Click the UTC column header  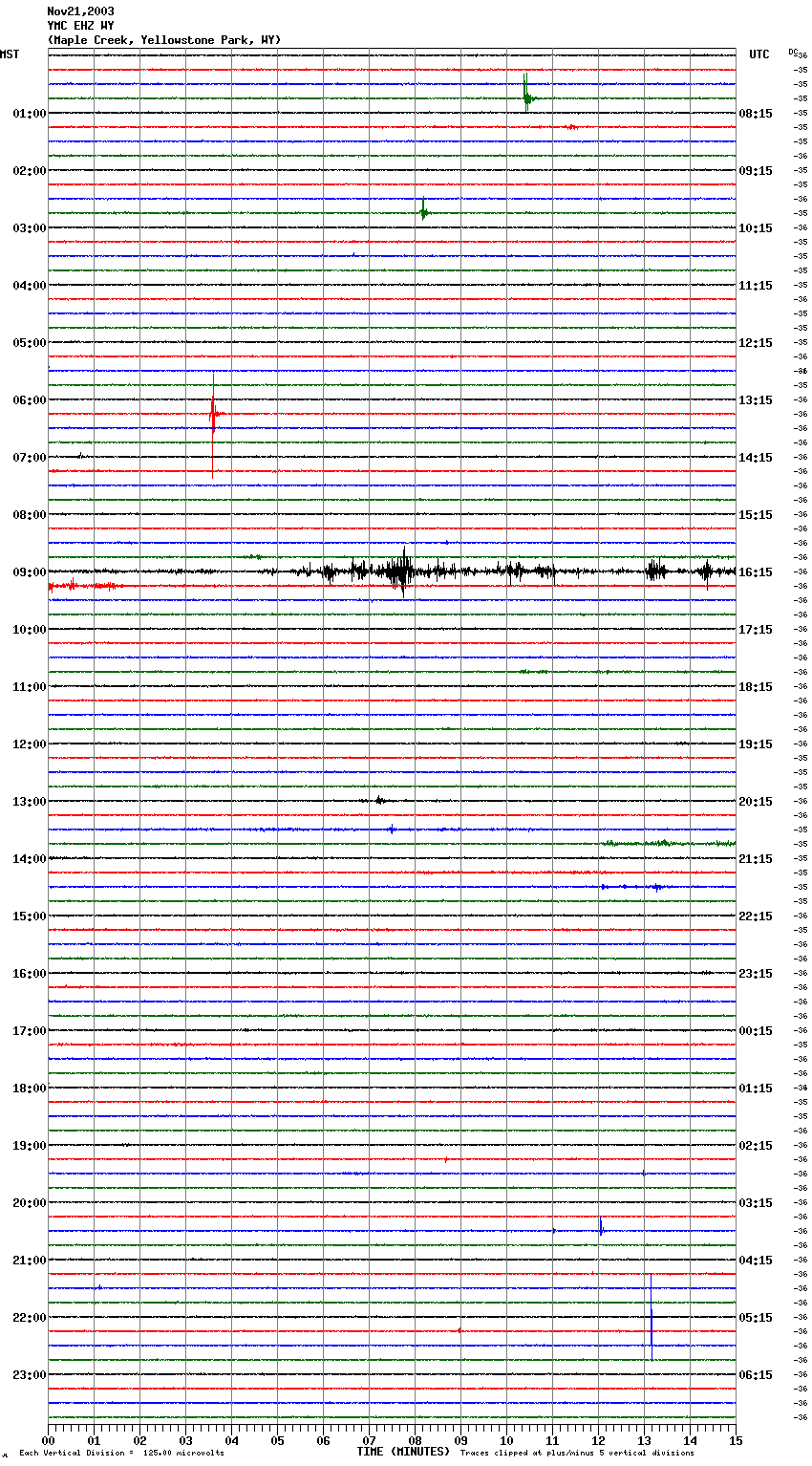759,54
